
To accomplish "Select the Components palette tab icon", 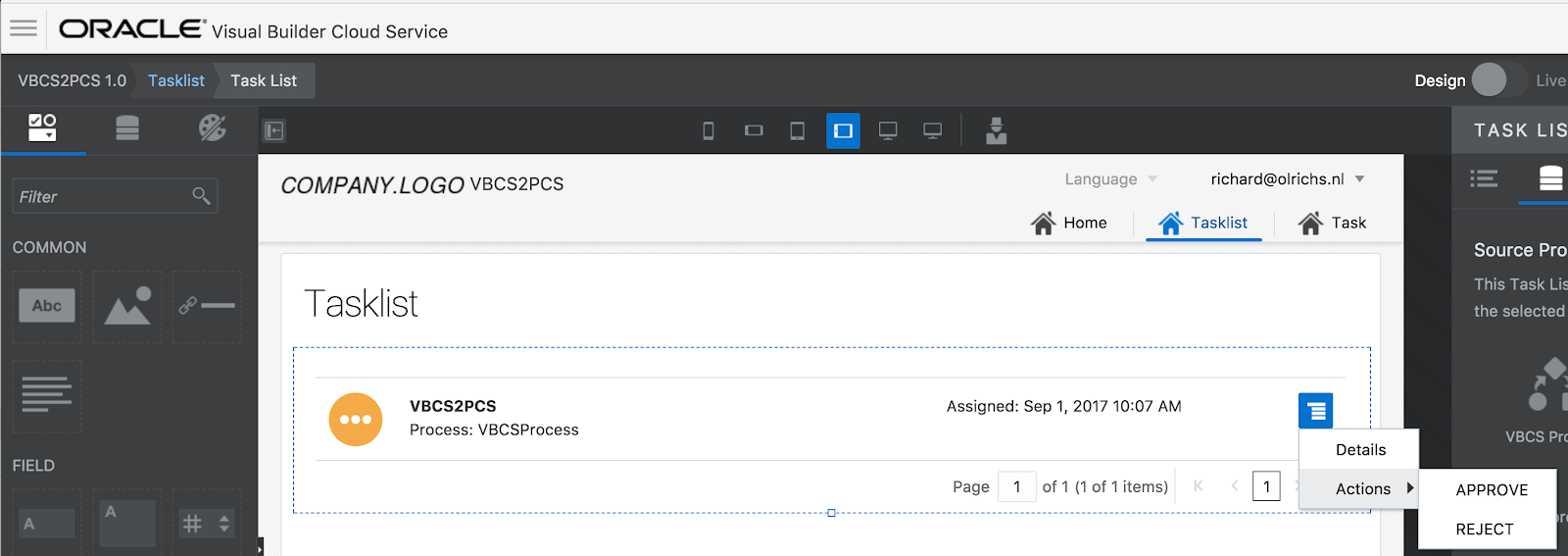I will (42, 127).
